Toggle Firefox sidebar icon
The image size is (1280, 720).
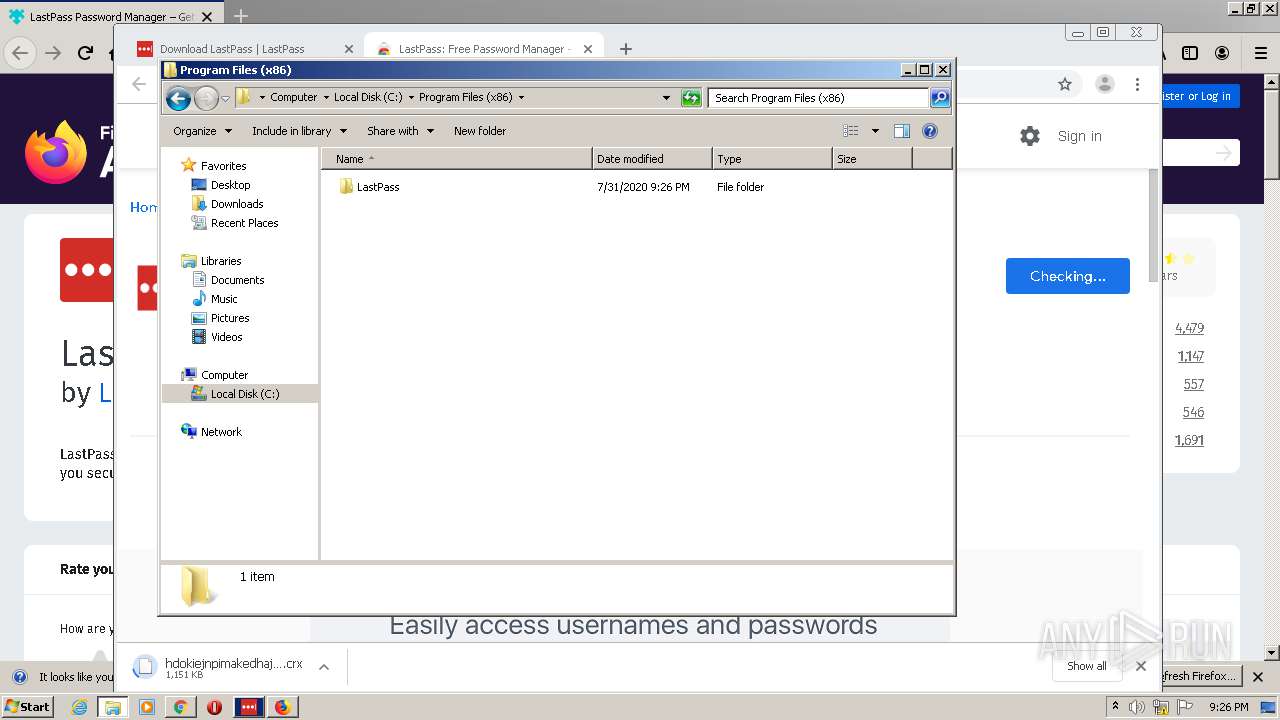point(1190,53)
